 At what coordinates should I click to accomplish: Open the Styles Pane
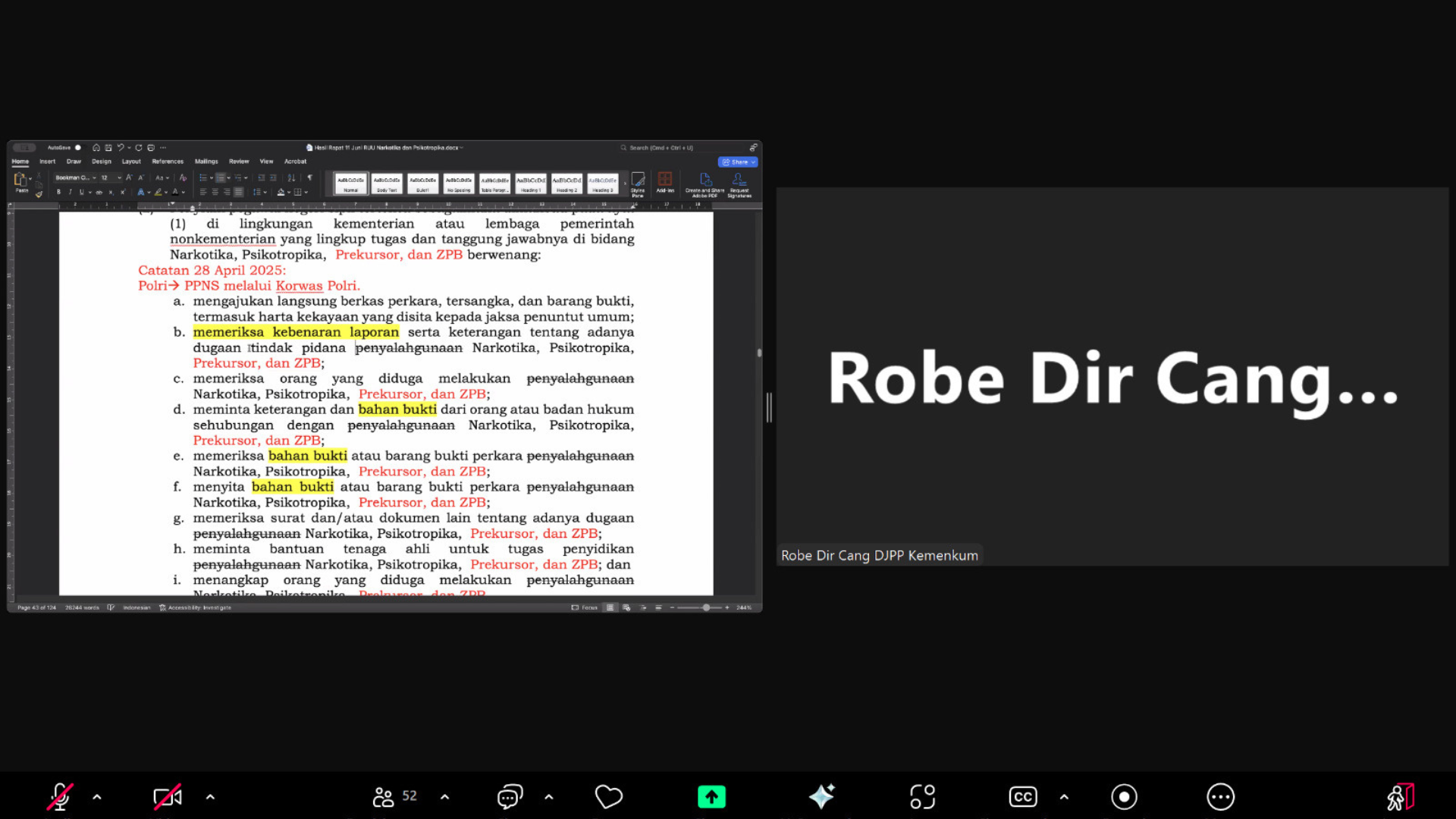click(638, 184)
